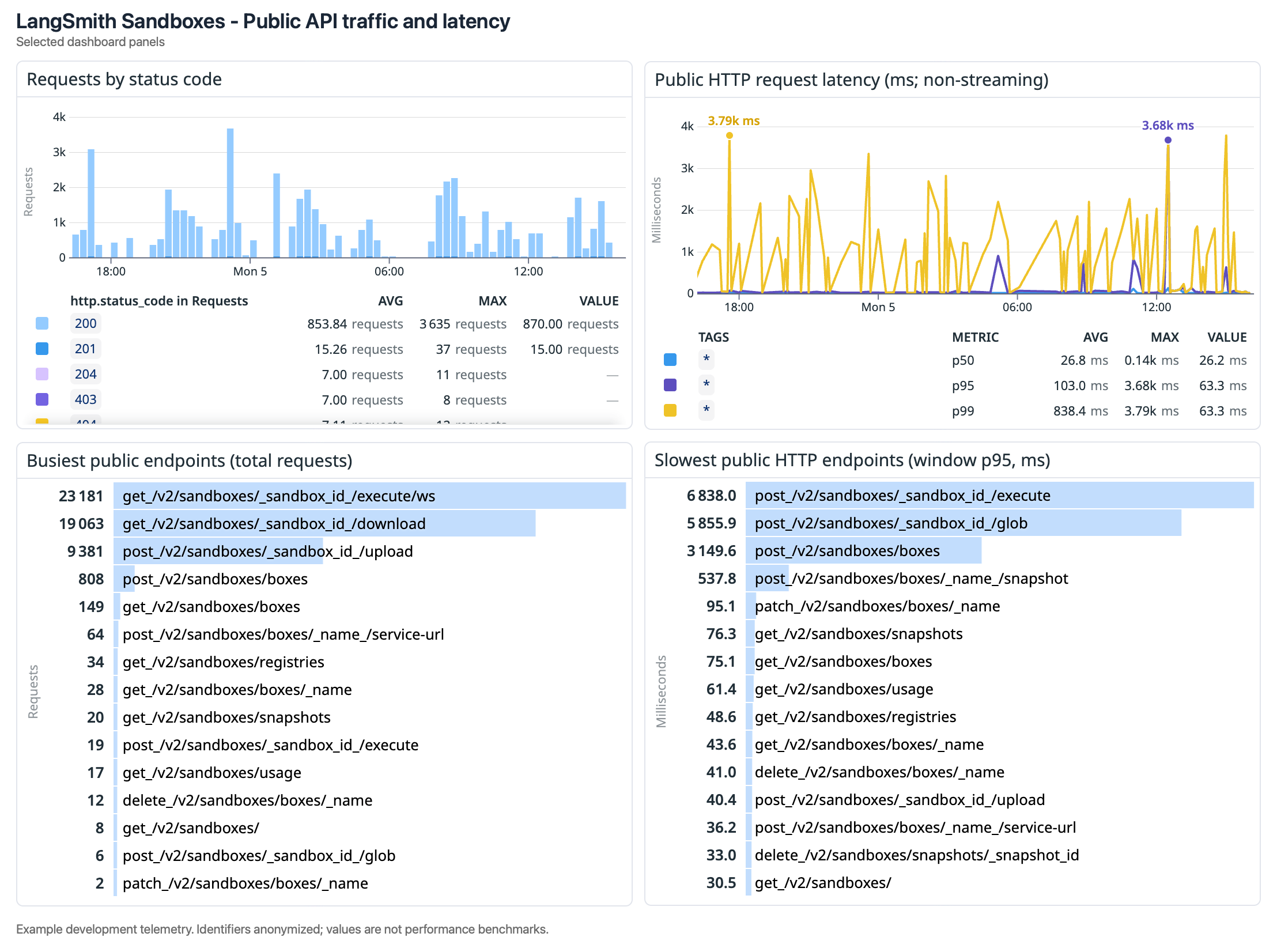Click the blue p50 legend swatch
This screenshot has width=1277, height=952.
tap(670, 360)
